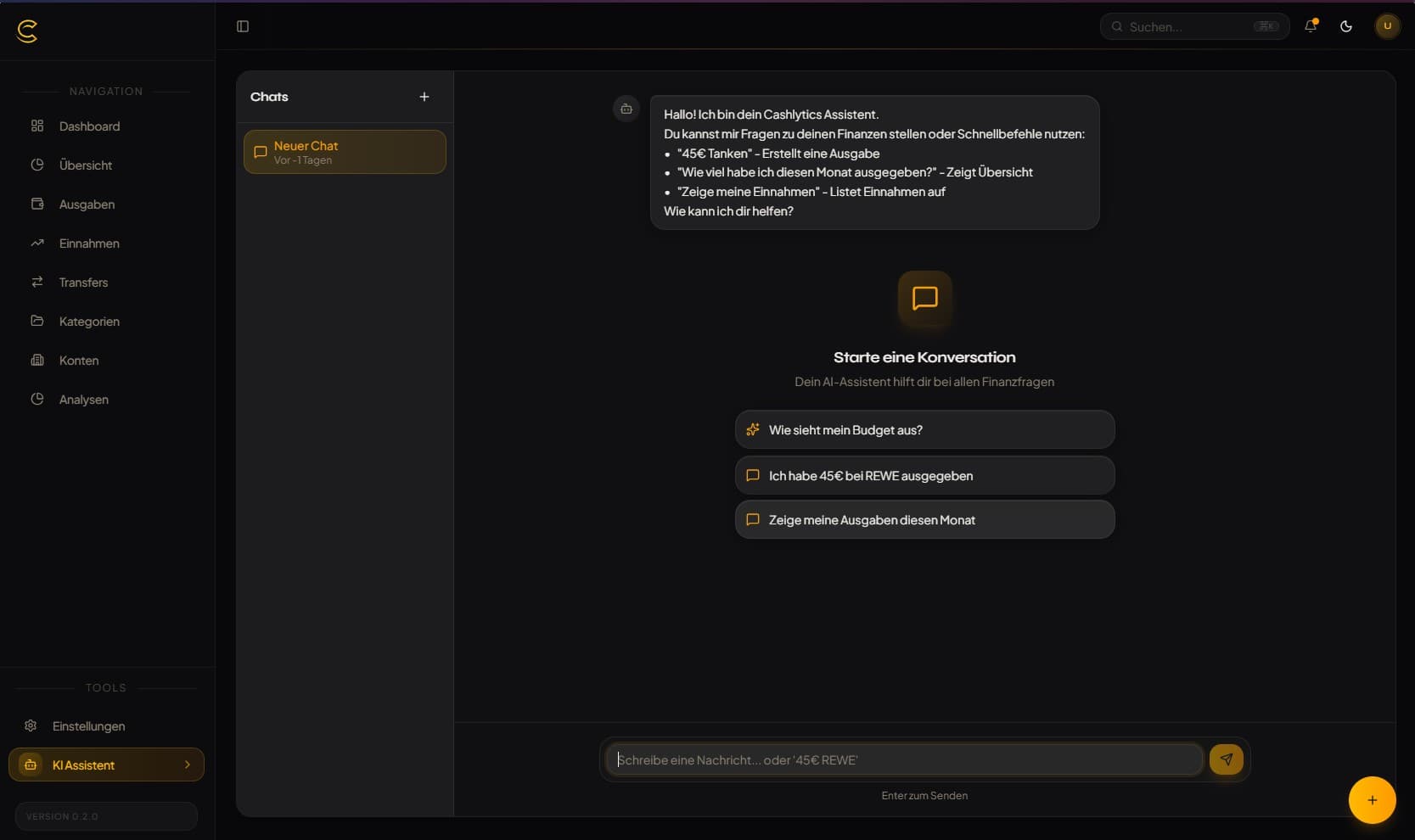Click the assistant bot icon above the greeting
Screen dimensions: 1415x840
(x=626, y=109)
